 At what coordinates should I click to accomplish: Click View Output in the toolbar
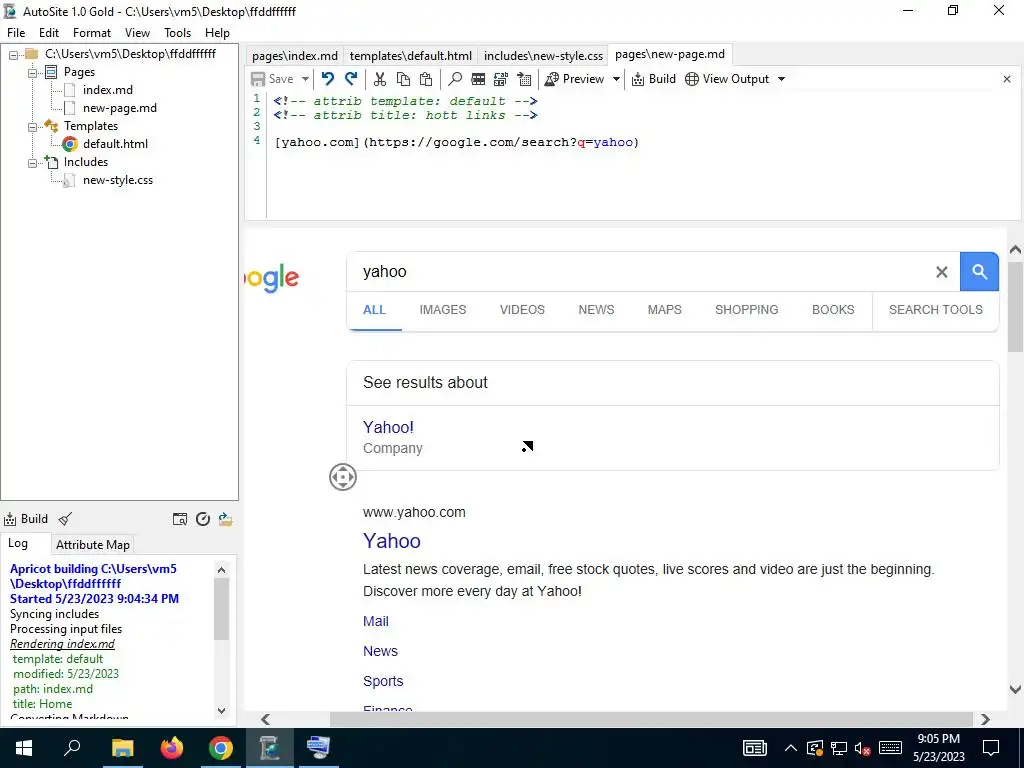tap(727, 79)
